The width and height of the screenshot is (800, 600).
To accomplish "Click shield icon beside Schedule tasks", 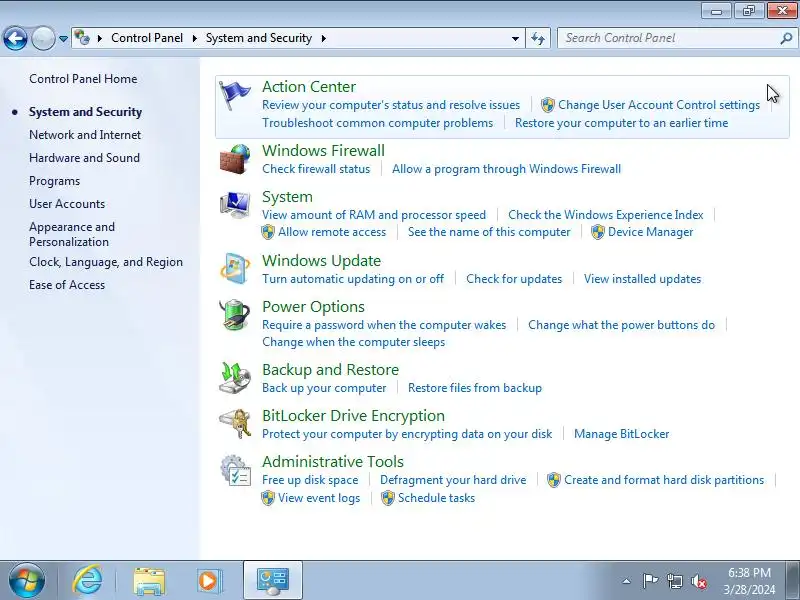I will 388,498.
